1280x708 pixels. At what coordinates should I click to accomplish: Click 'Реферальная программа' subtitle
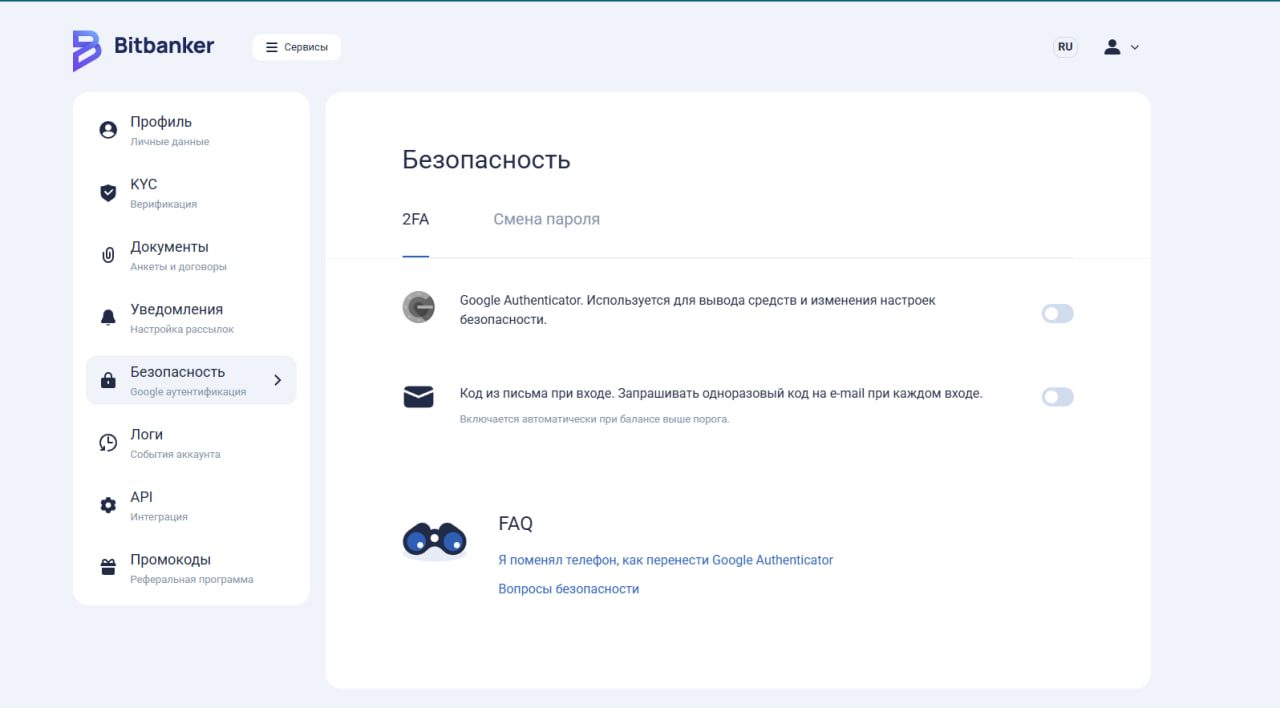pos(191,579)
